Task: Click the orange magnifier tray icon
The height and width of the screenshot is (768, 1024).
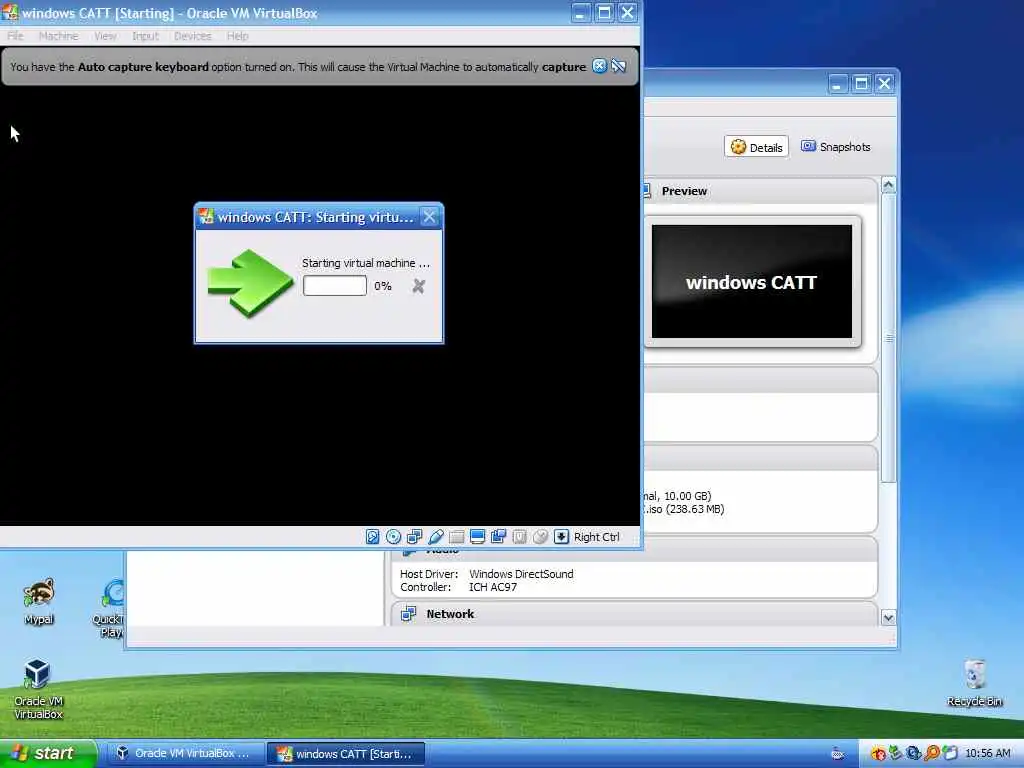Action: coord(932,753)
